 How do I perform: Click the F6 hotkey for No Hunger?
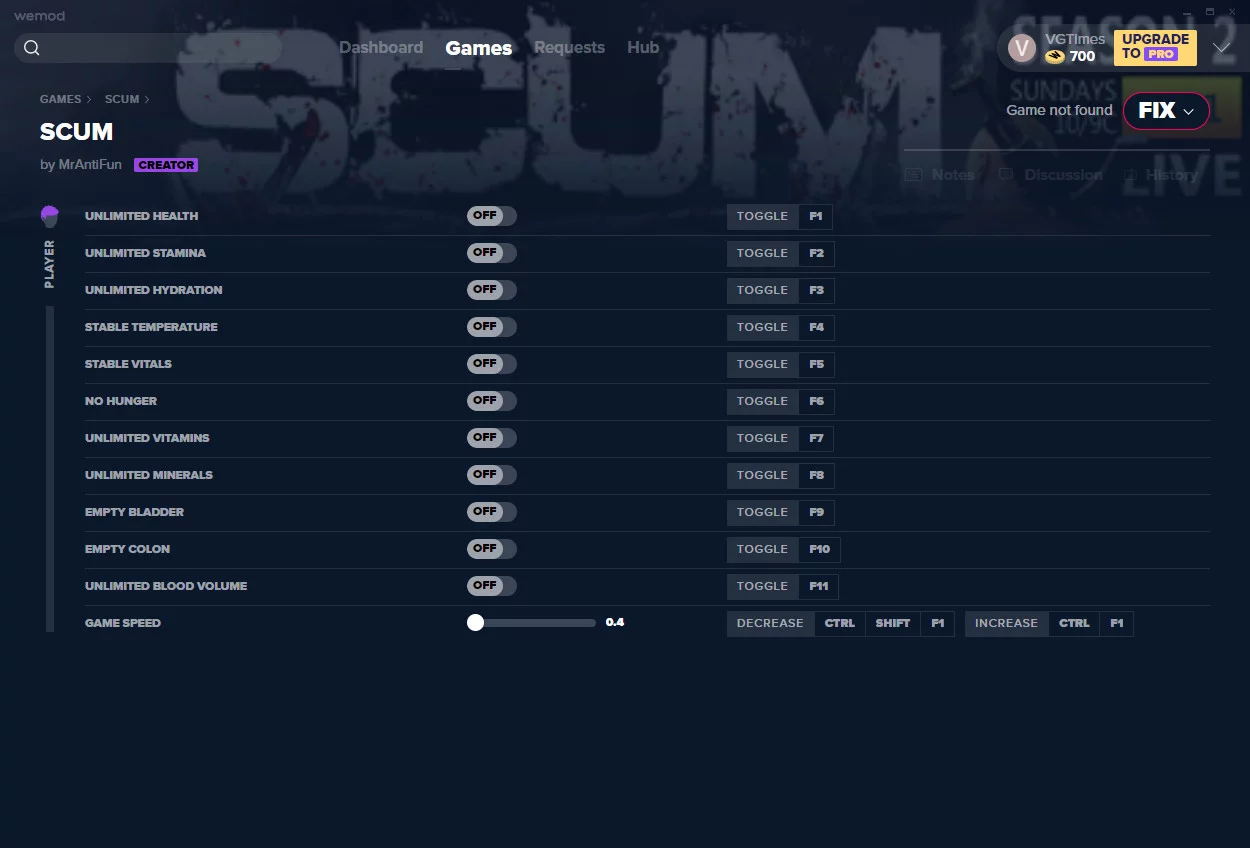point(816,401)
